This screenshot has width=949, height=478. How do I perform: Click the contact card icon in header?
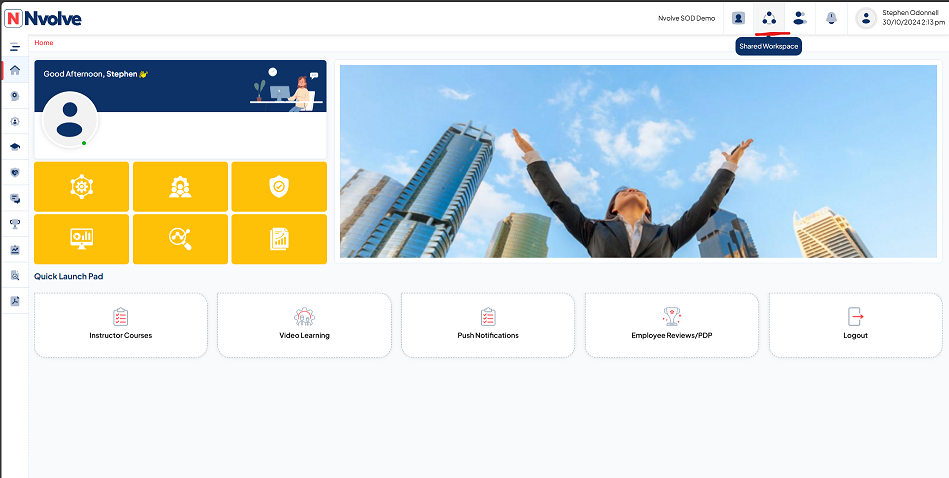click(738, 17)
